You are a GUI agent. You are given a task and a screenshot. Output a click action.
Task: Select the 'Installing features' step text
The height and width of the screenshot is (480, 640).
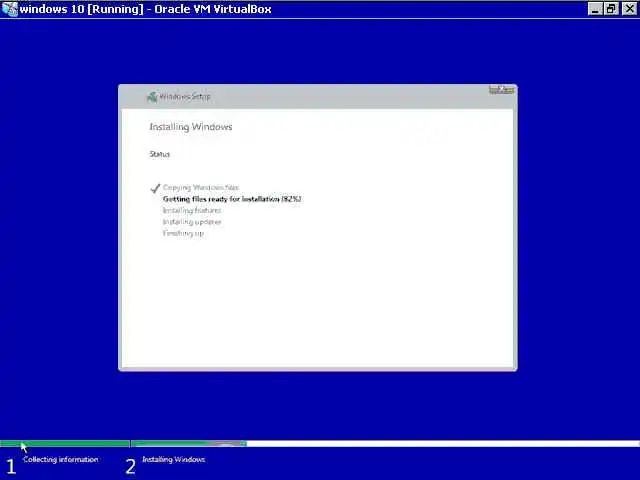point(192,210)
